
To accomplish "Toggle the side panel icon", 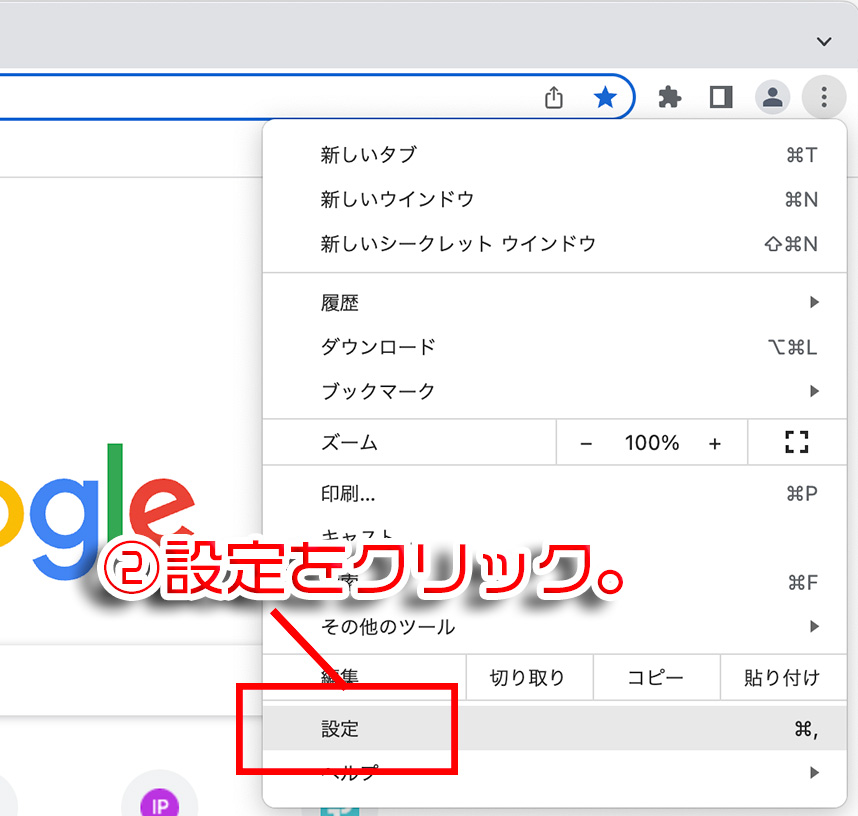I will point(721,97).
